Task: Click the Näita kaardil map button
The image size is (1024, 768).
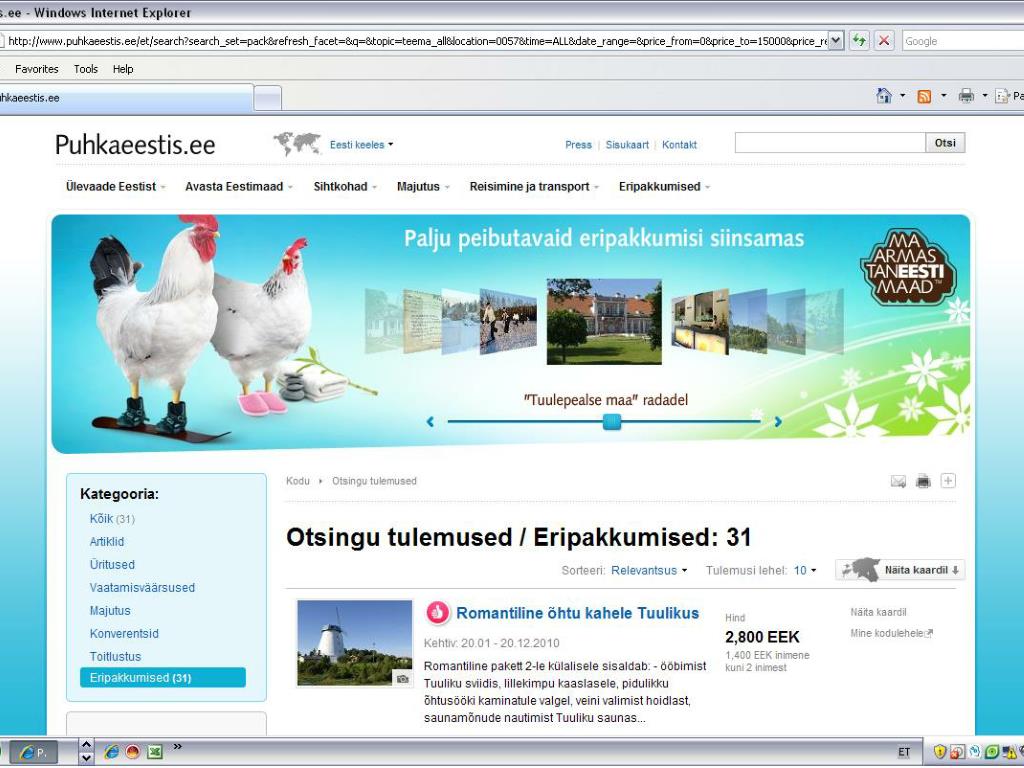Action: click(900, 569)
